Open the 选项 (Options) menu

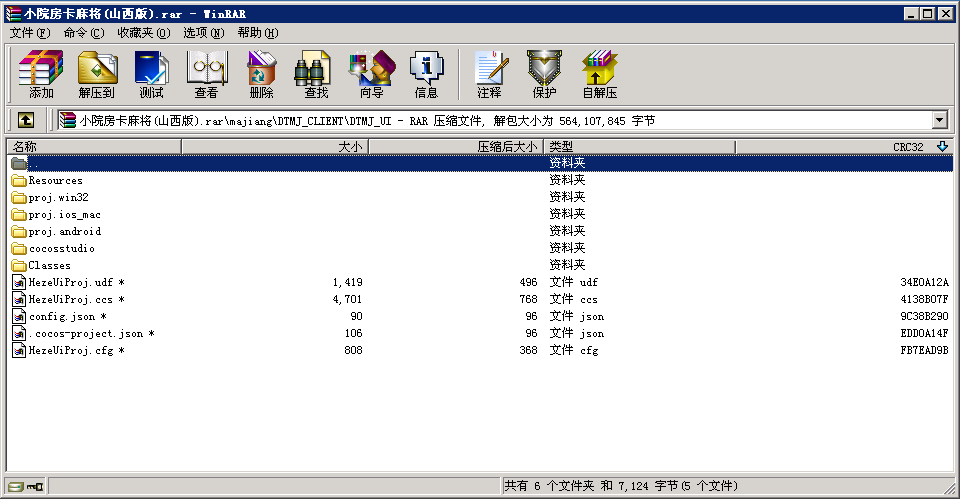click(203, 32)
